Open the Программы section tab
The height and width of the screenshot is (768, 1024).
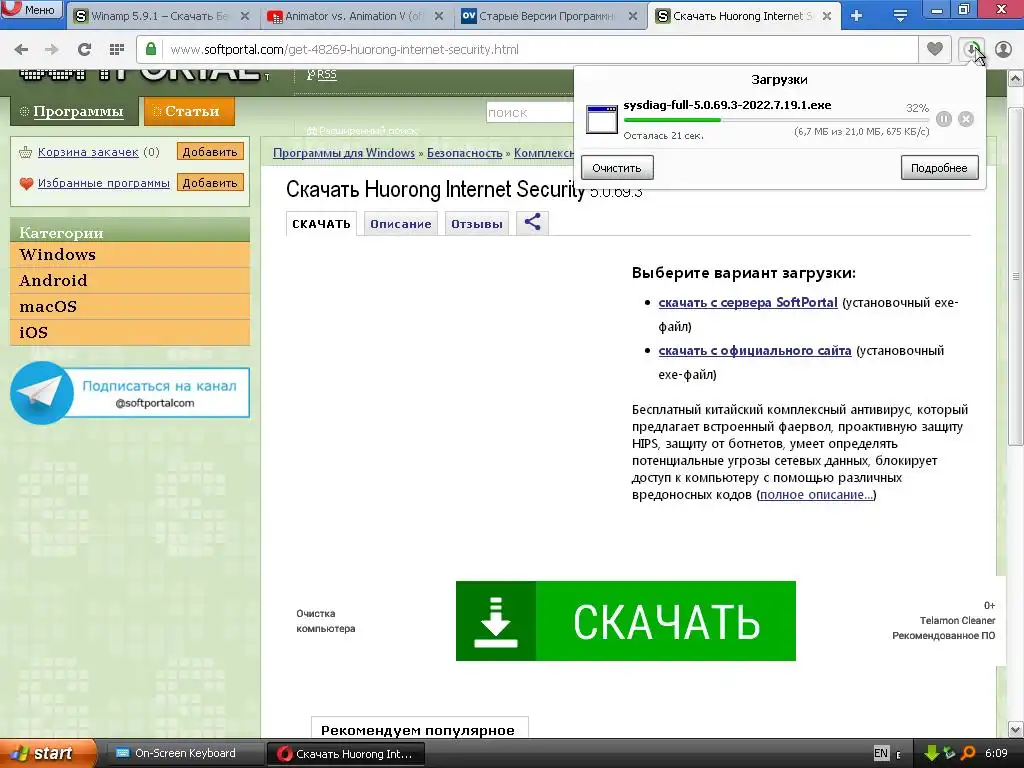(74, 112)
